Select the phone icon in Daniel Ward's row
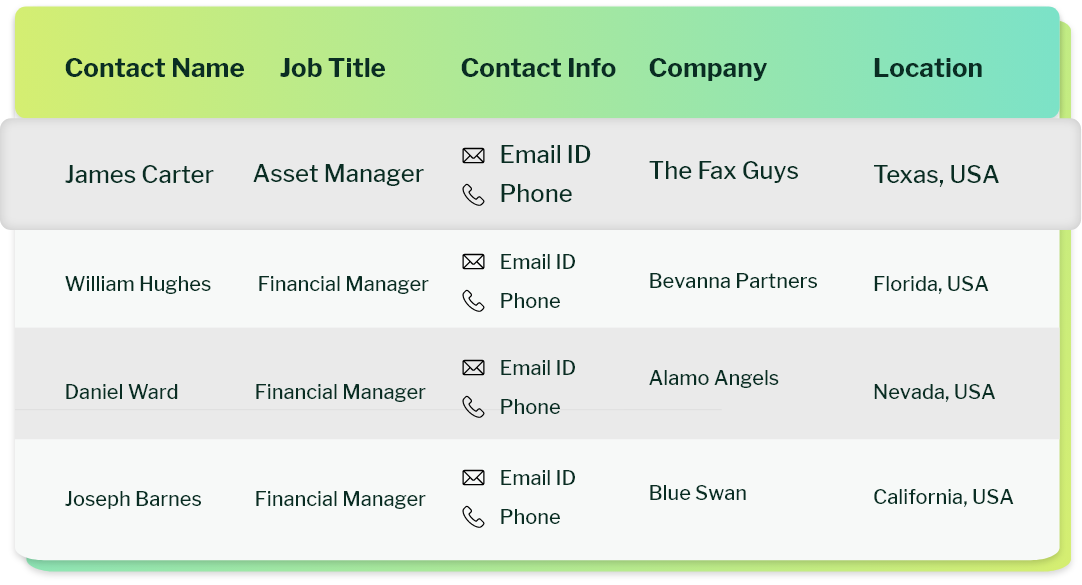1082x585 pixels. tap(473, 407)
